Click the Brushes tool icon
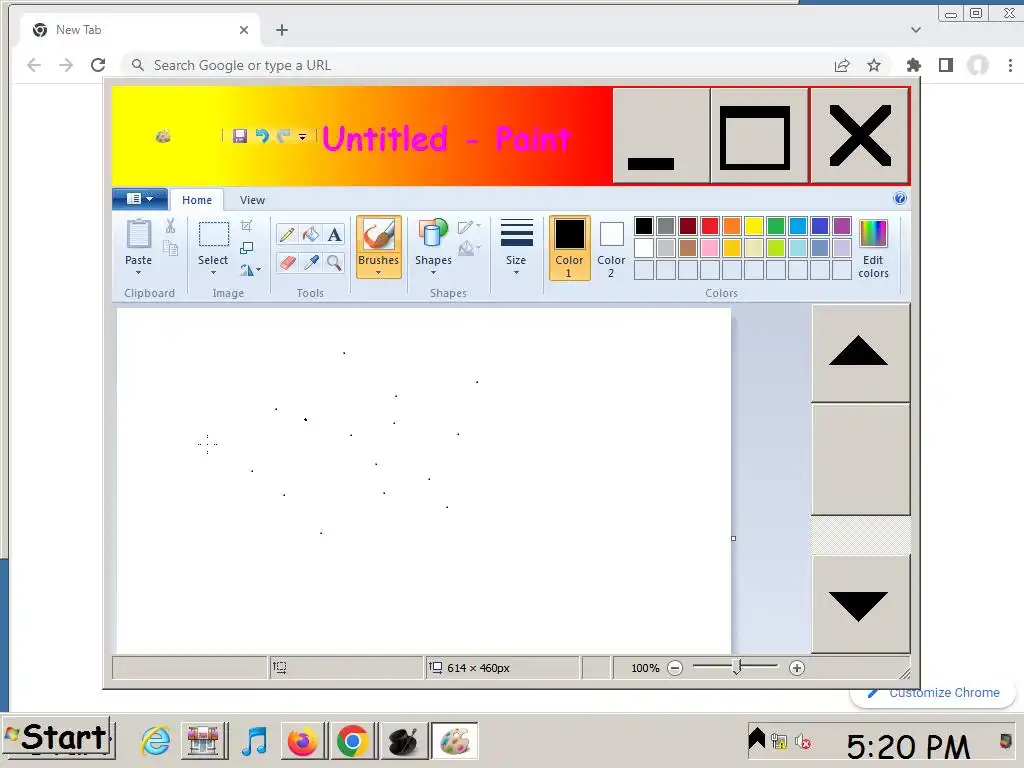 click(x=378, y=234)
